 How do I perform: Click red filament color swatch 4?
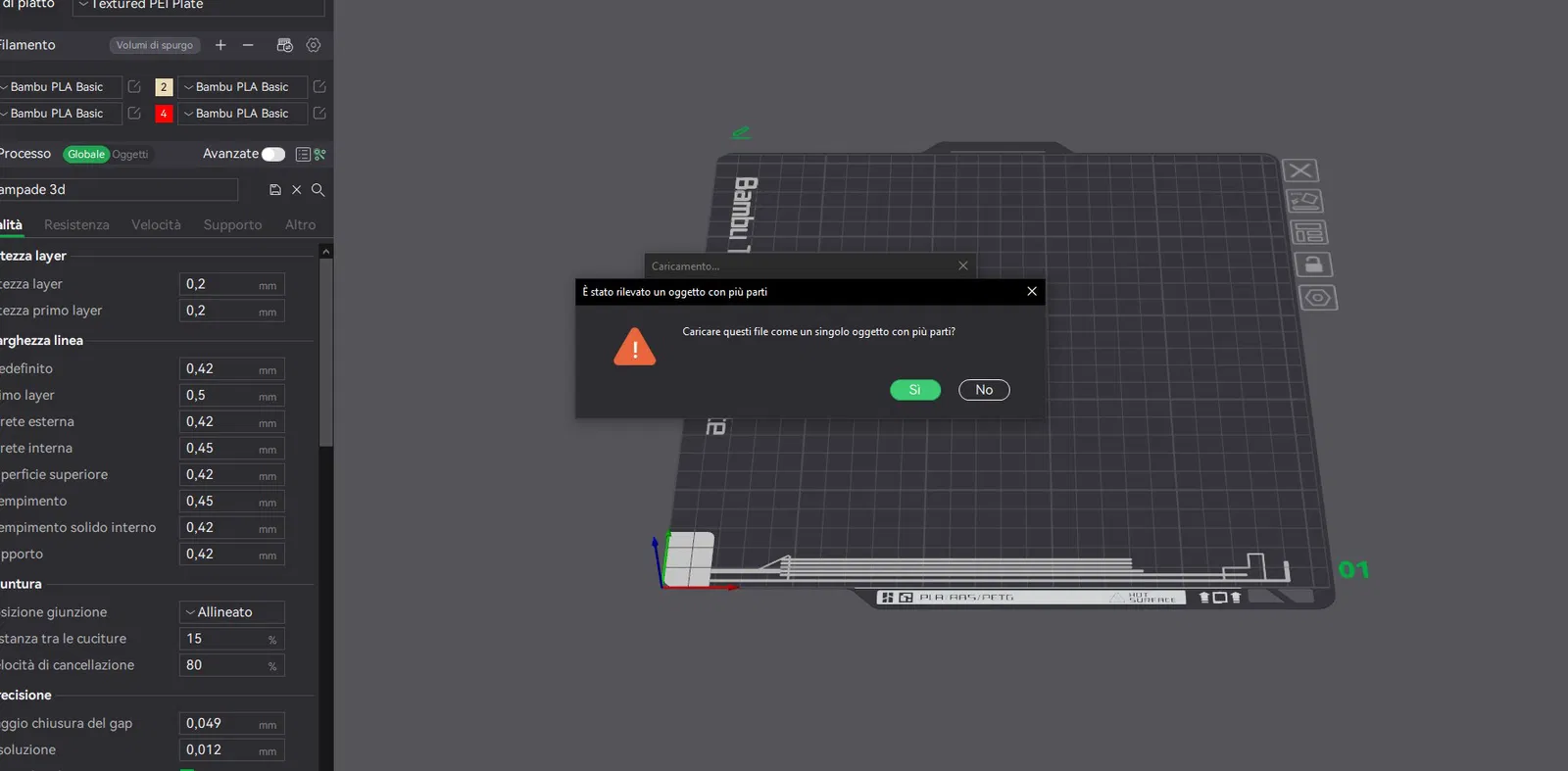tap(164, 114)
